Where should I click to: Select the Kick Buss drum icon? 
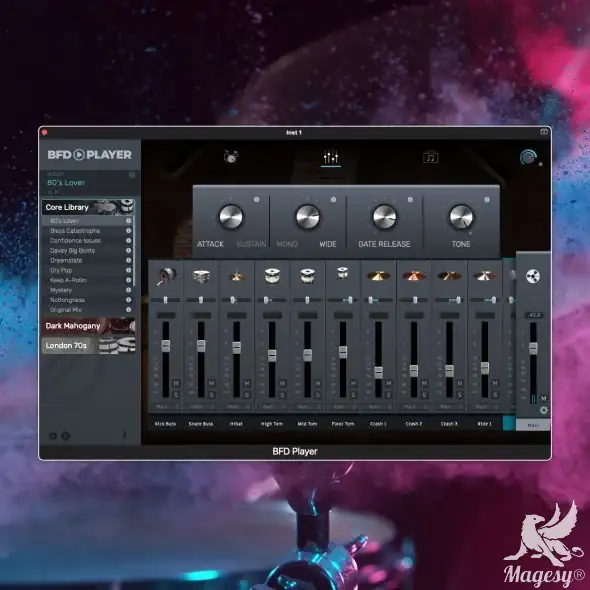(x=166, y=276)
